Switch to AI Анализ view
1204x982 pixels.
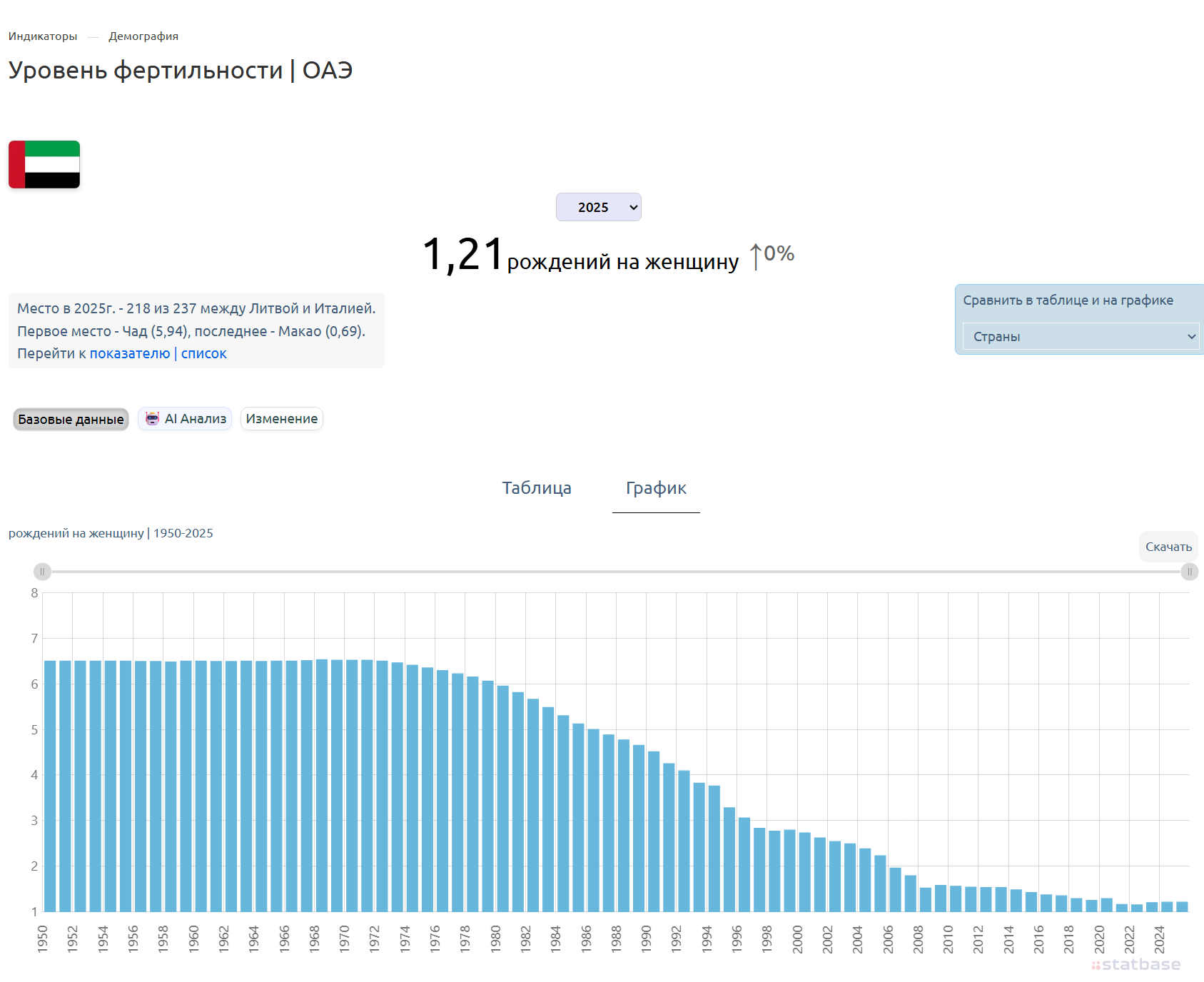point(185,419)
